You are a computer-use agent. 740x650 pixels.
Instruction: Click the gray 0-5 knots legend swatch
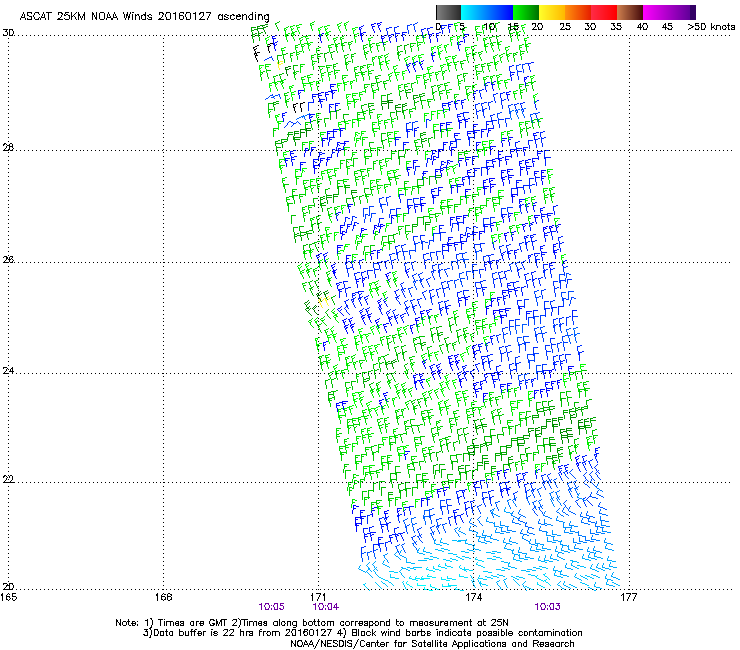coord(448,12)
